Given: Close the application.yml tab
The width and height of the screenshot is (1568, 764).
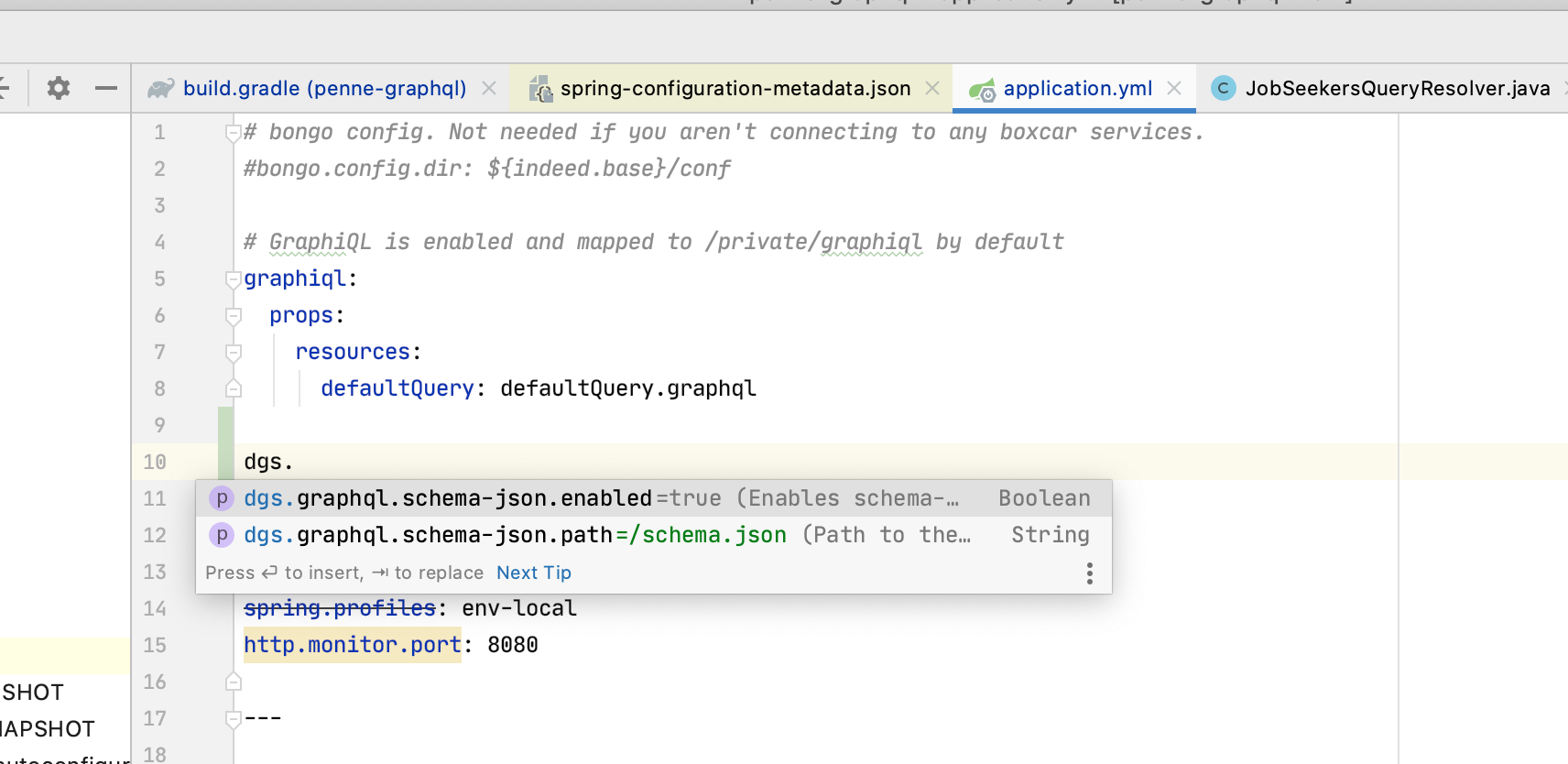Looking at the screenshot, I should point(1174,88).
